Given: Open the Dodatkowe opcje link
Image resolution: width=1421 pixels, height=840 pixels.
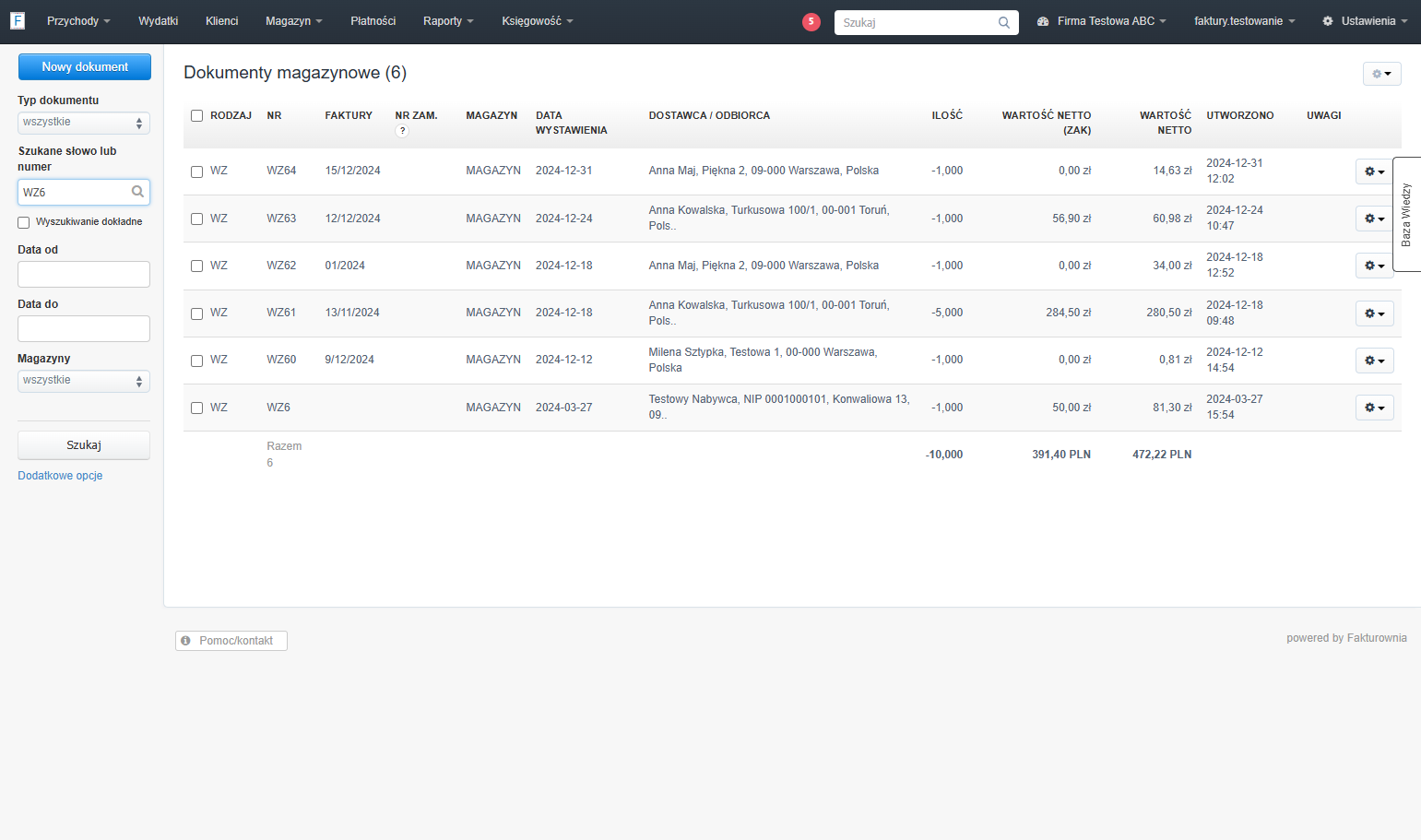Looking at the screenshot, I should [60, 476].
